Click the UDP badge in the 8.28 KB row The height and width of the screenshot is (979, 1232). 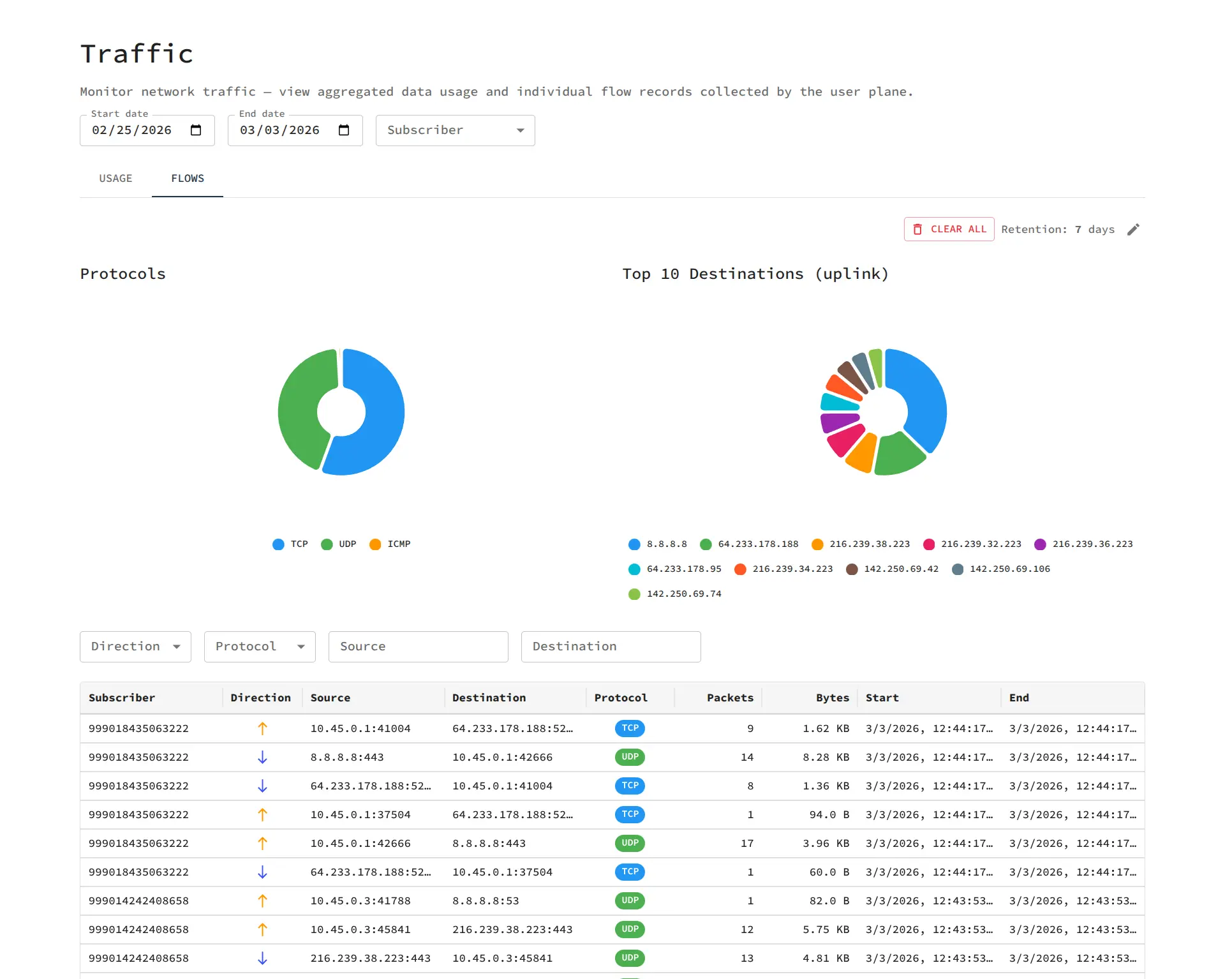(x=630, y=757)
